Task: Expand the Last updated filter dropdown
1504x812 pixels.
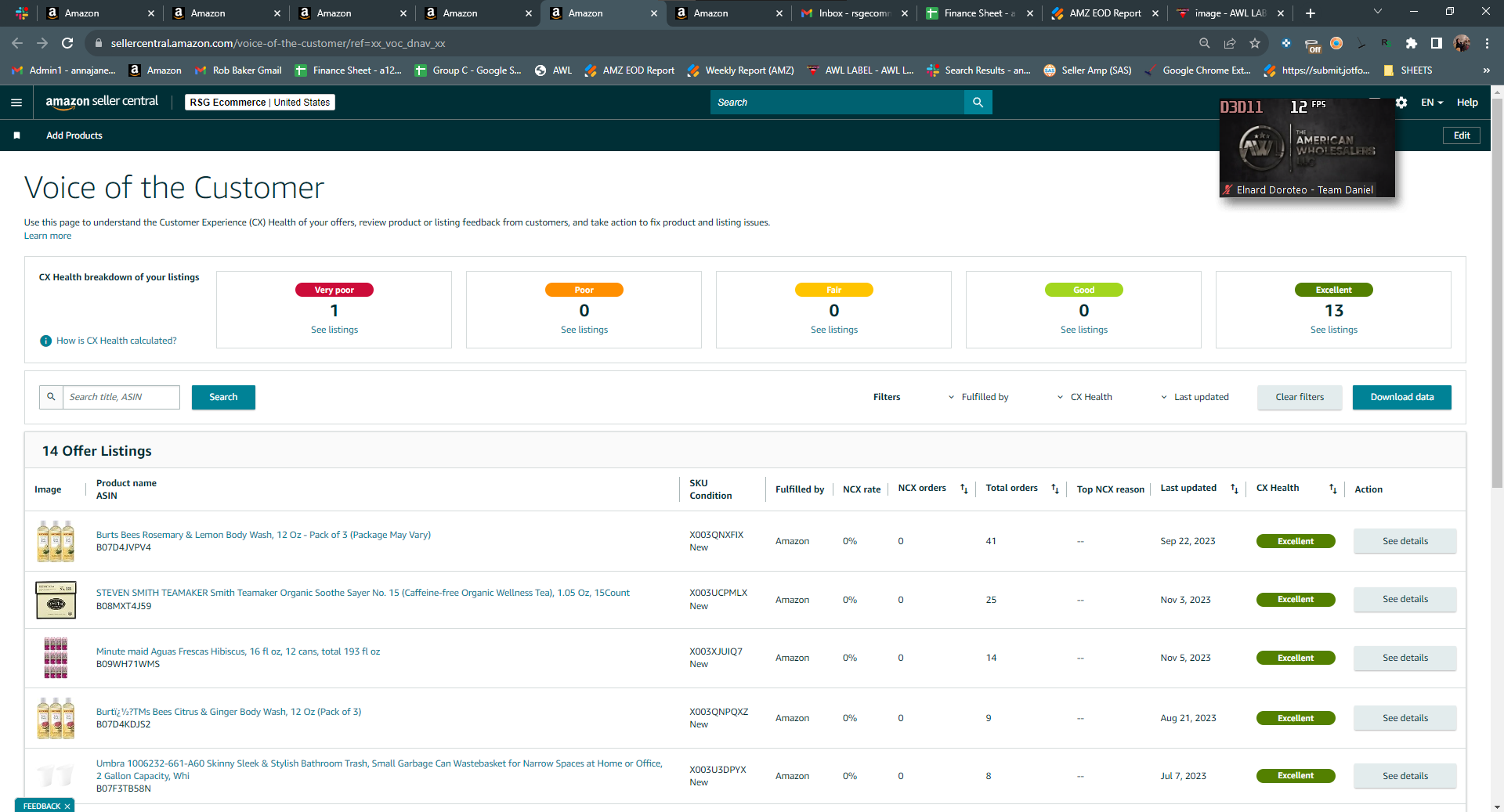Action: pyautogui.click(x=1195, y=397)
